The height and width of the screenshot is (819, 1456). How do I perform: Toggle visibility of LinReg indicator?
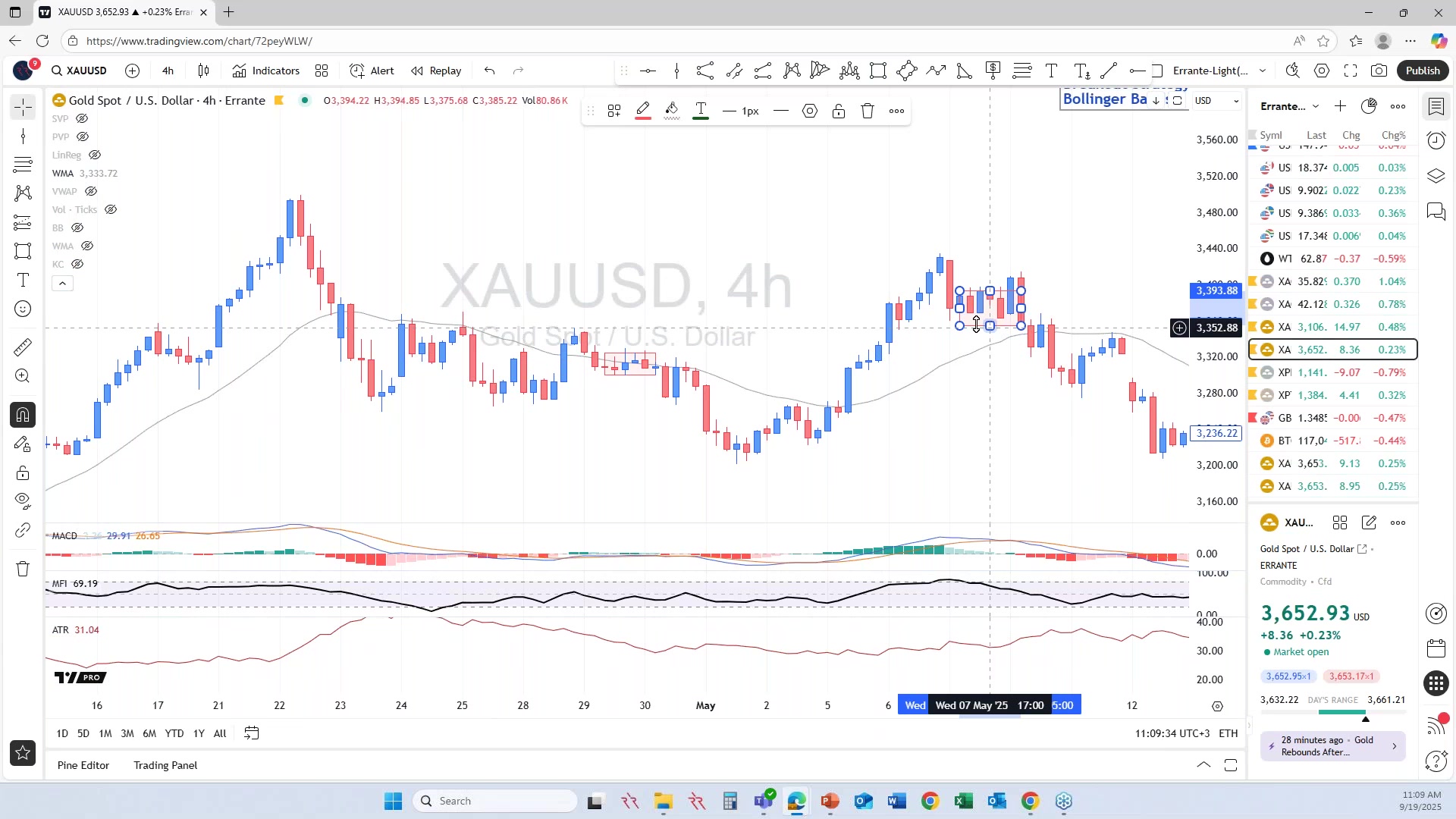pos(95,155)
